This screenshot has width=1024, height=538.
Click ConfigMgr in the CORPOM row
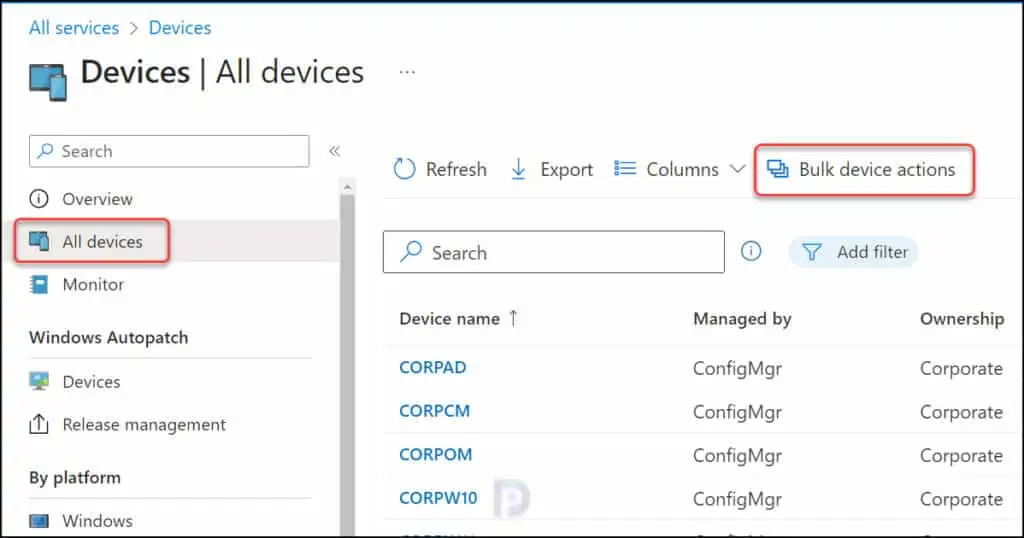pos(737,456)
